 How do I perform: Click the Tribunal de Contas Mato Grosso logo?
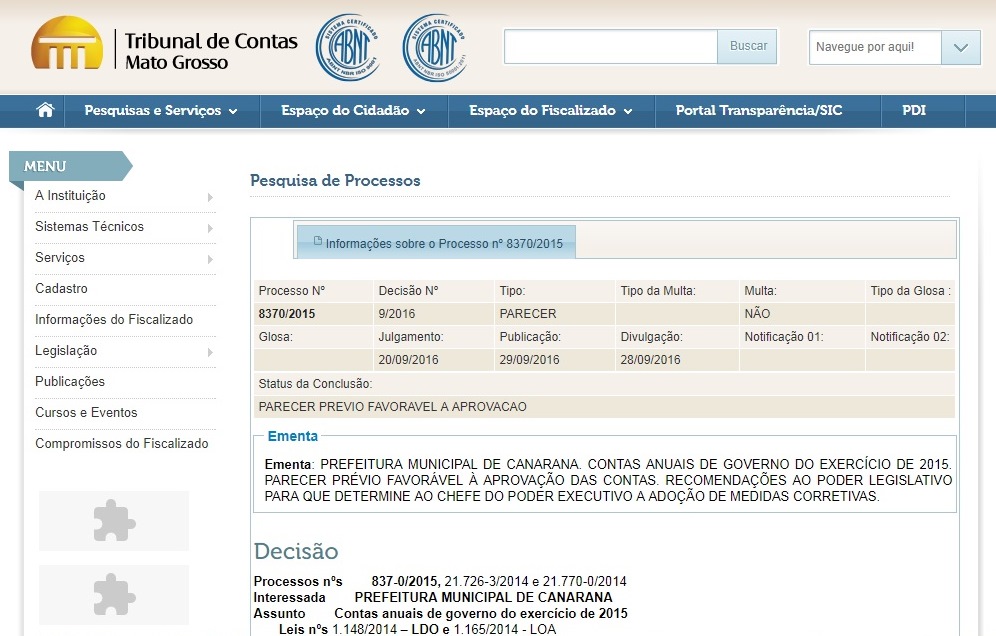[165, 47]
